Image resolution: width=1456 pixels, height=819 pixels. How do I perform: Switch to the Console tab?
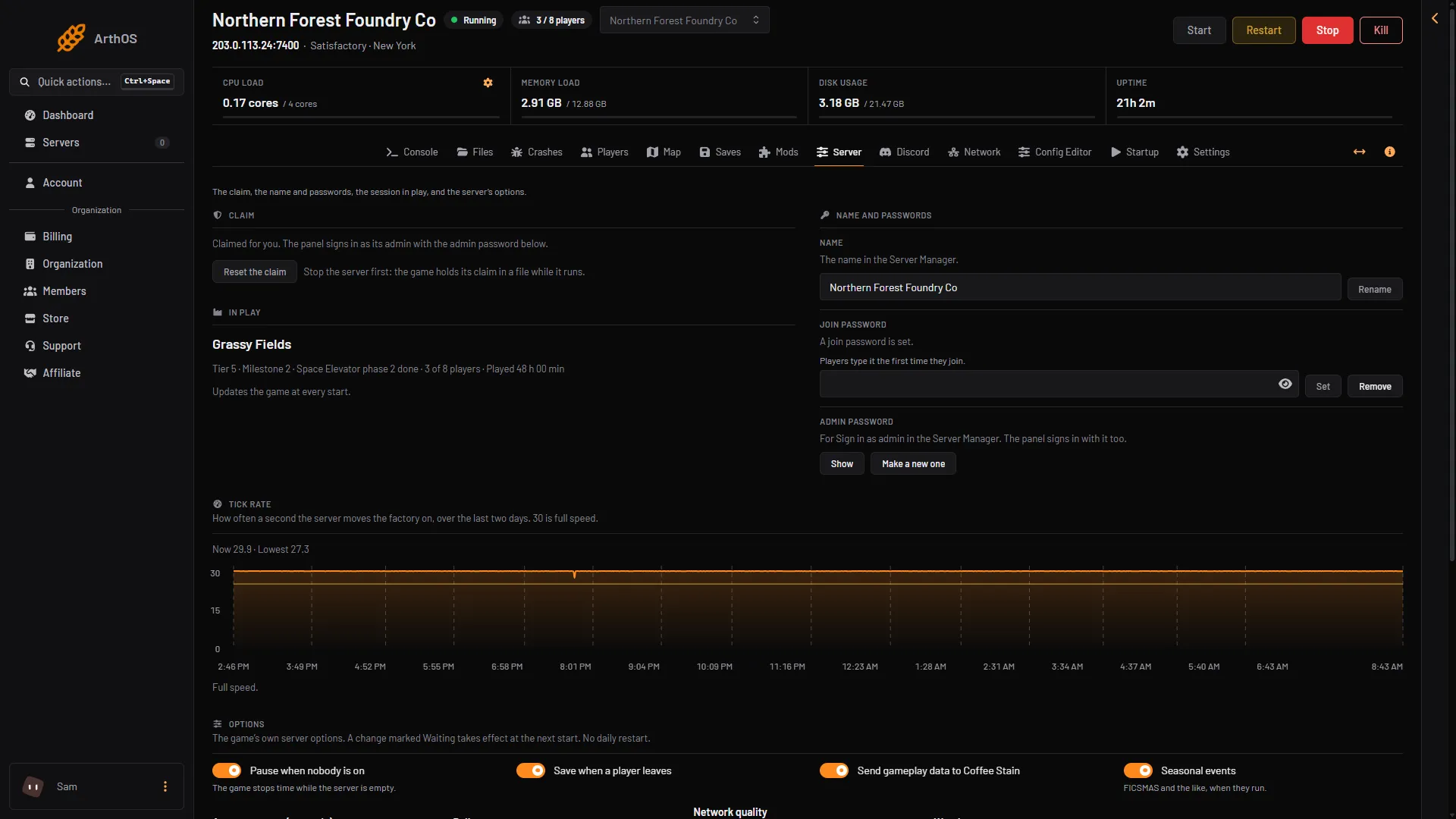412,152
